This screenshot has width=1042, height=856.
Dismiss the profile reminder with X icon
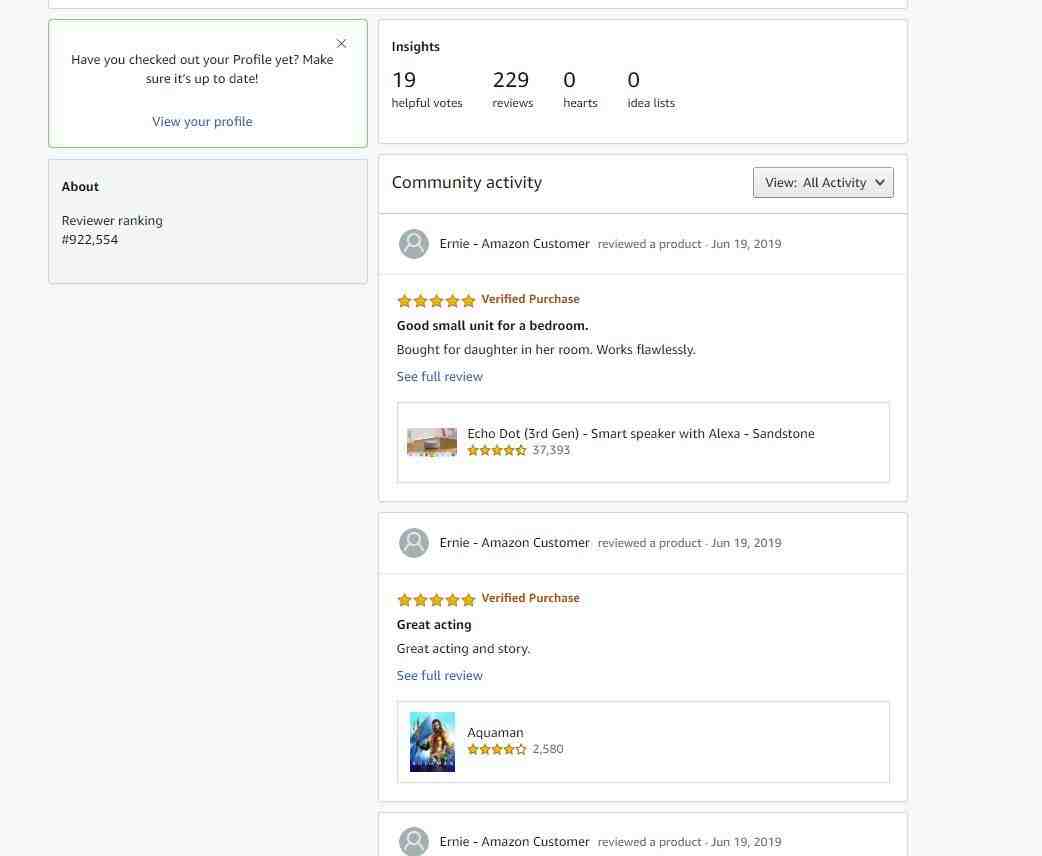coord(341,43)
